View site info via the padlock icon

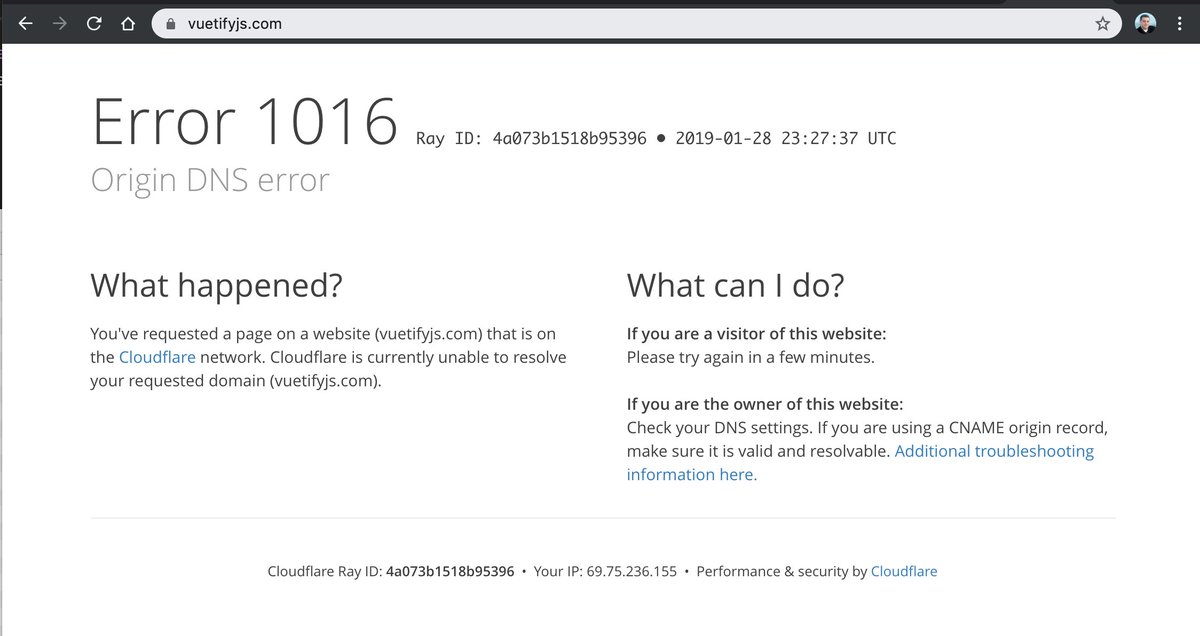click(x=170, y=24)
